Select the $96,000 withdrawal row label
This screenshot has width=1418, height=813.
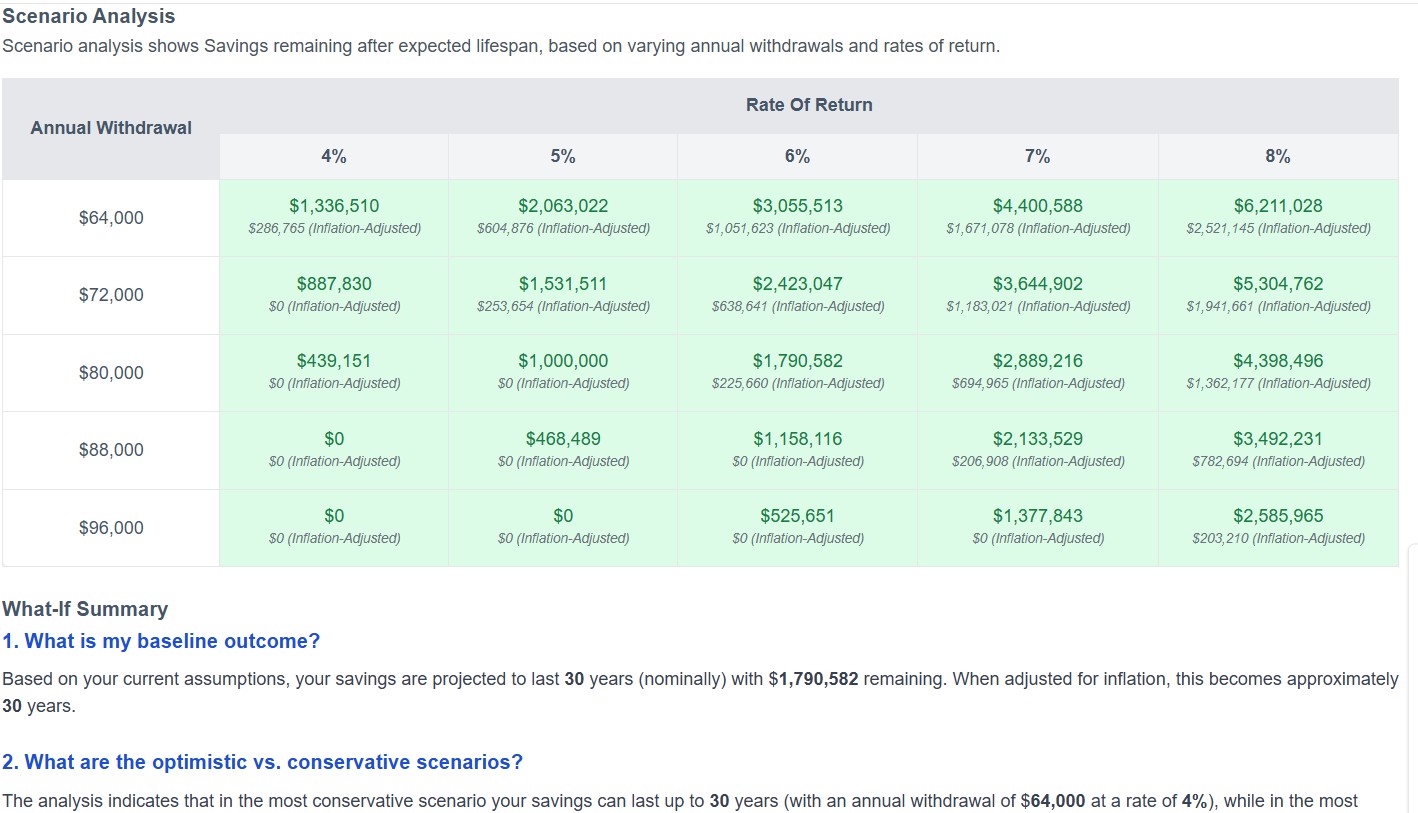tap(110, 527)
